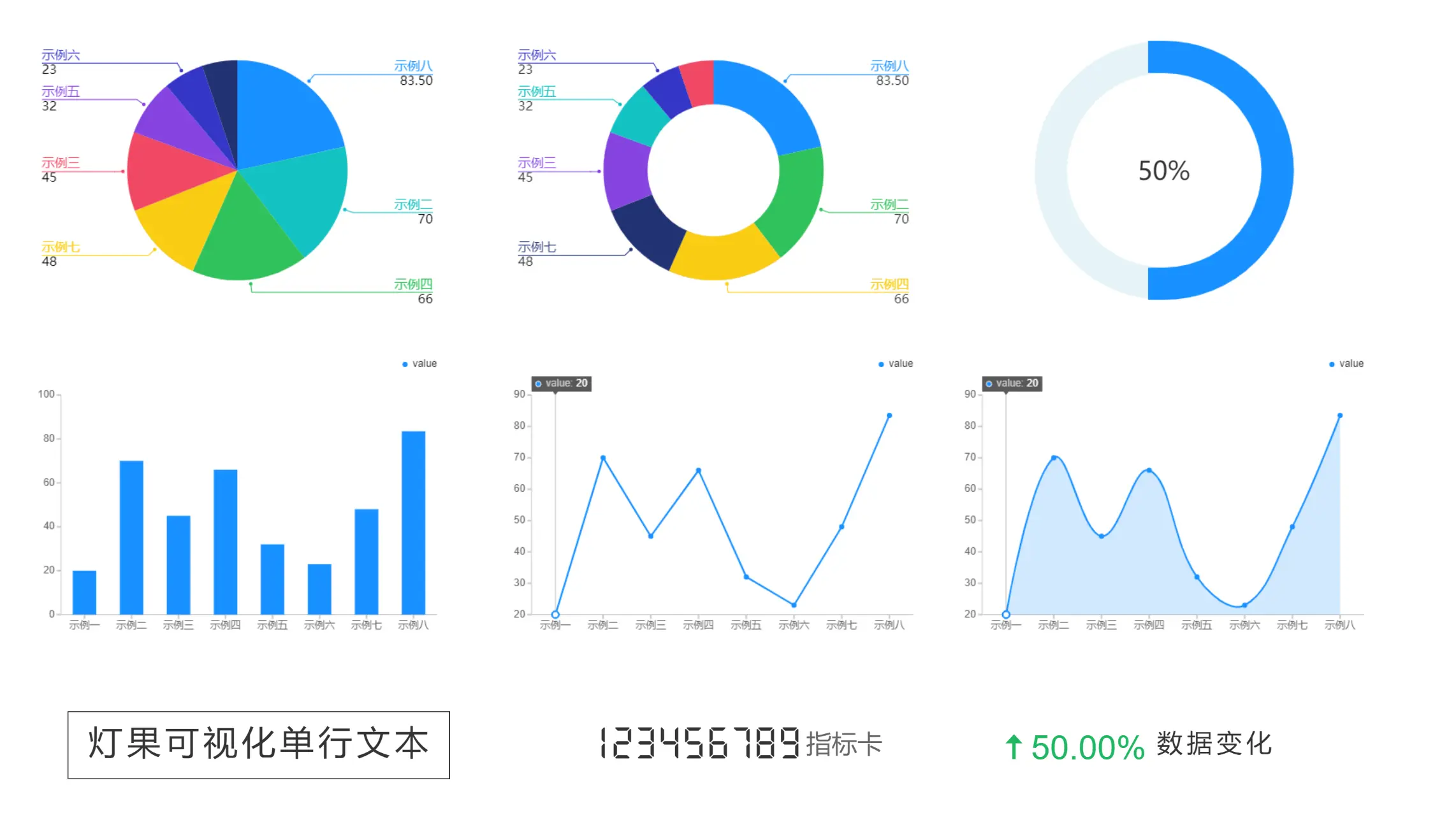The width and height of the screenshot is (1456, 820).
Task: Click the value: 20 tooltip on line chart
Action: (x=562, y=384)
